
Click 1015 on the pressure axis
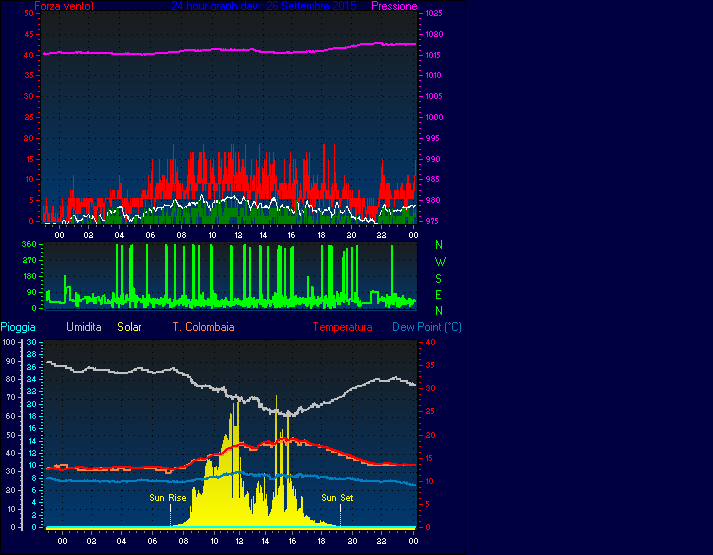tap(434, 55)
